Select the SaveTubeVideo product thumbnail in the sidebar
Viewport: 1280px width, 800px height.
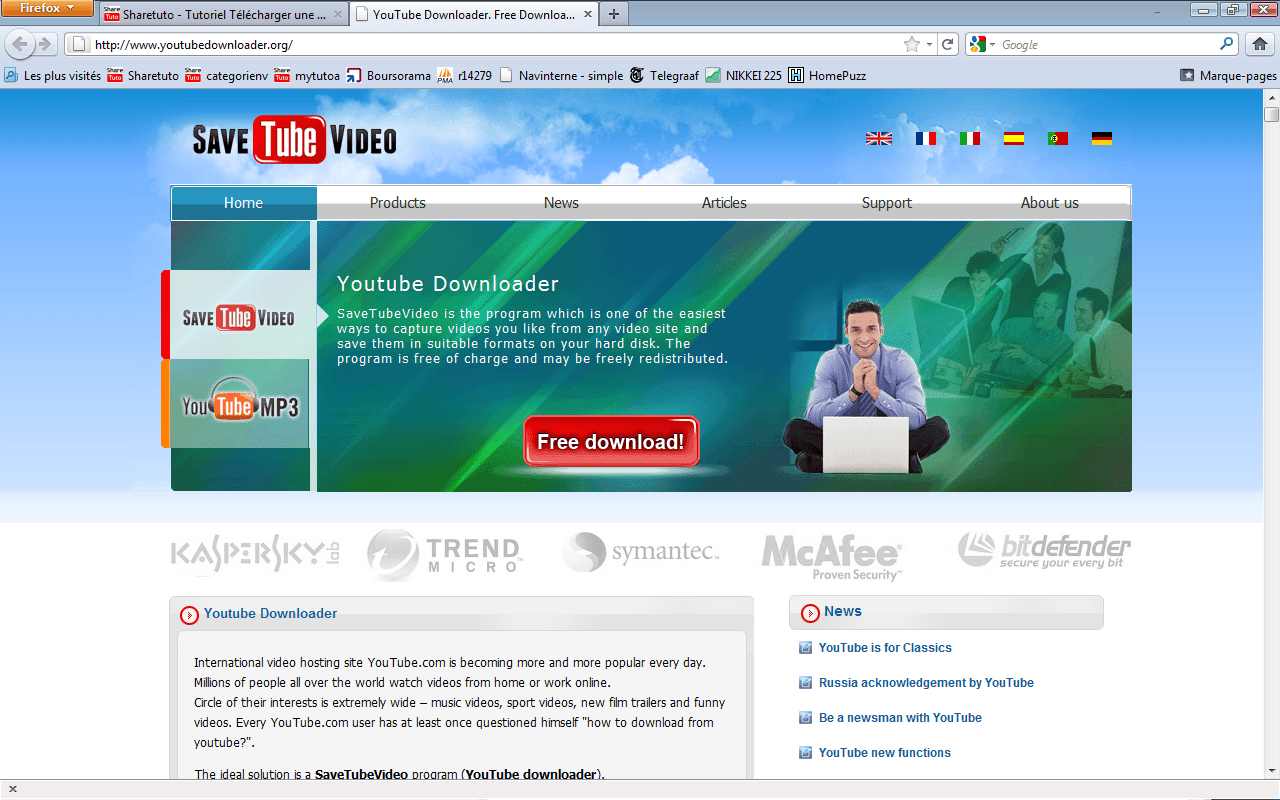point(239,318)
